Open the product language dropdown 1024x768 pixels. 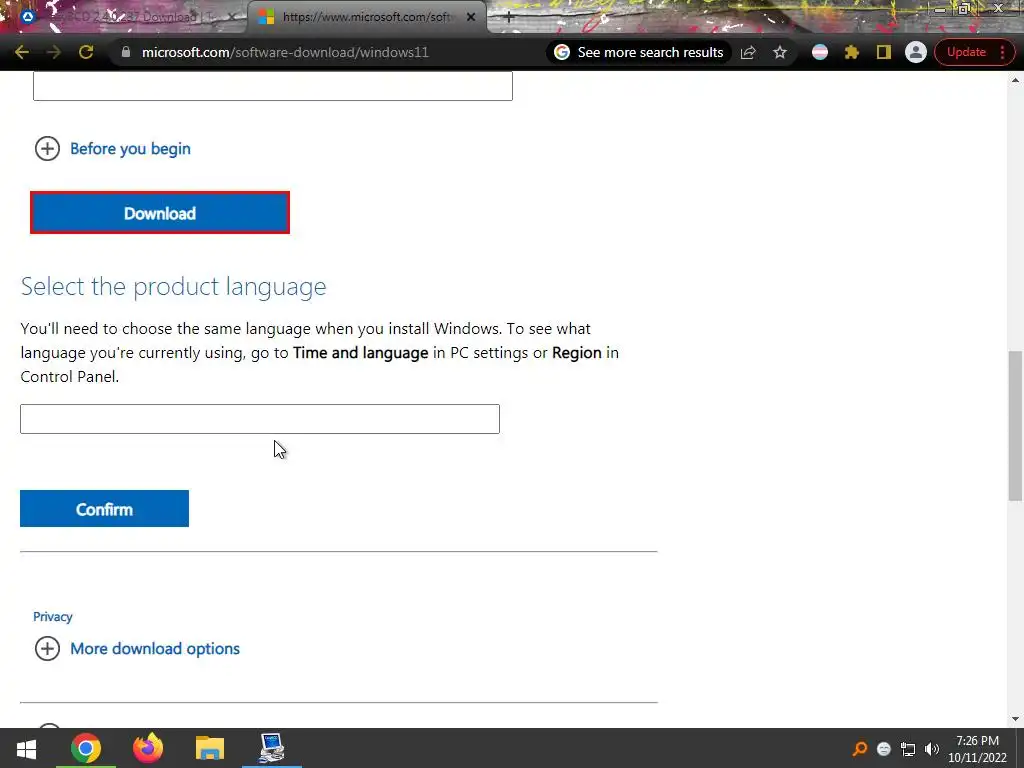tap(260, 419)
